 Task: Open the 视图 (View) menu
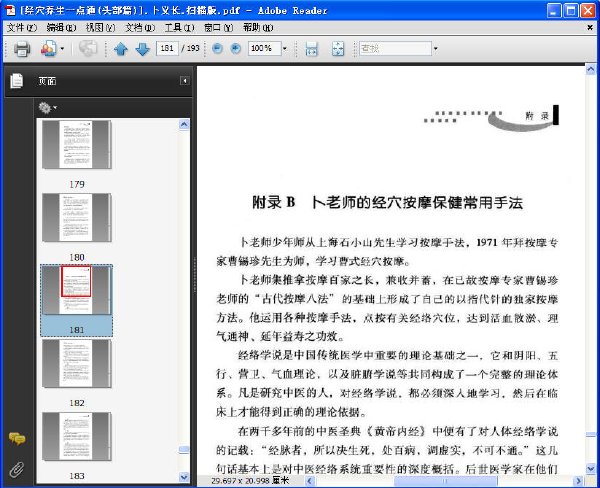[101, 28]
